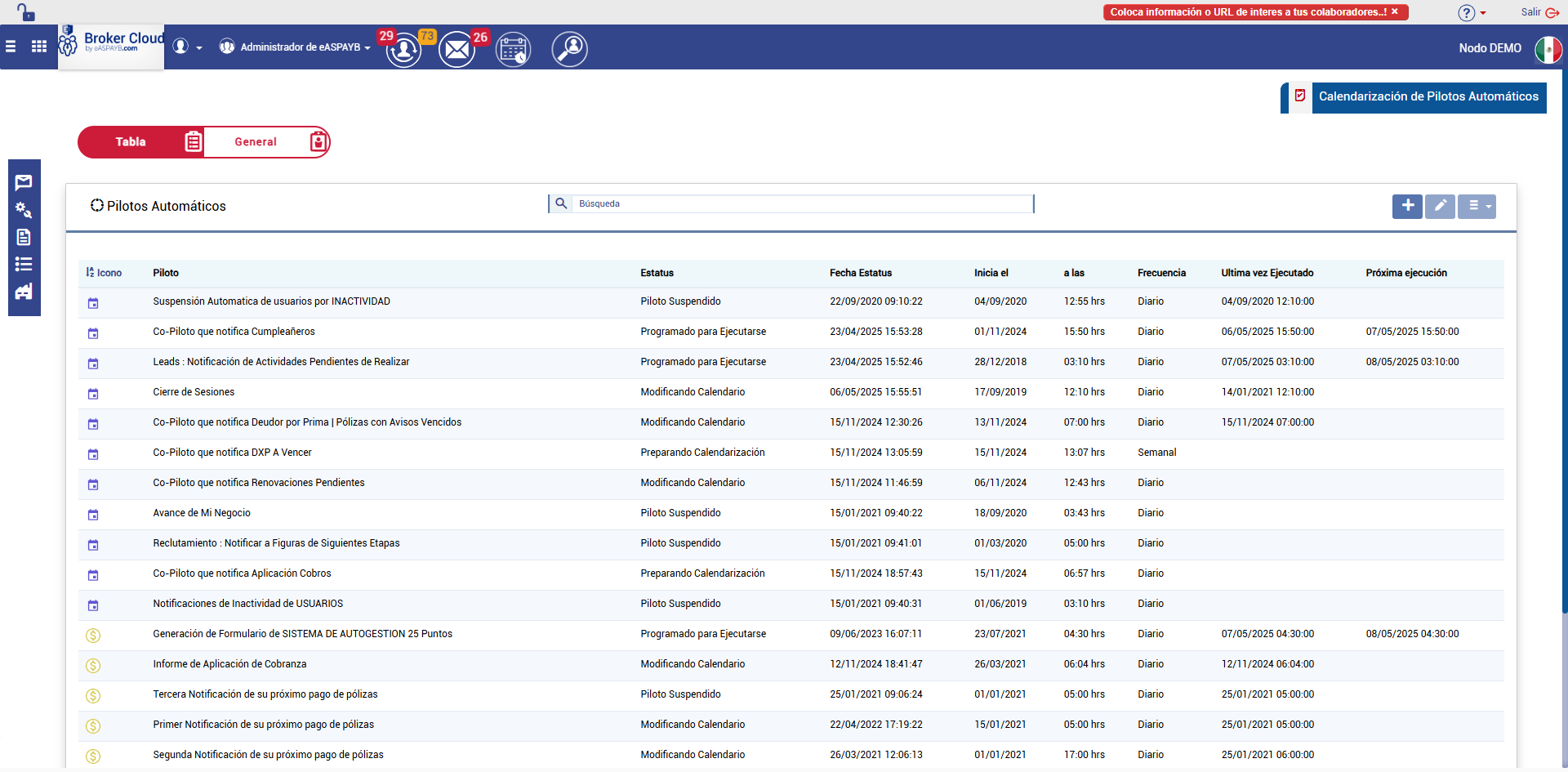Click coin icon of Tercera Notificación row
The image size is (1568, 772).
pyautogui.click(x=93, y=695)
